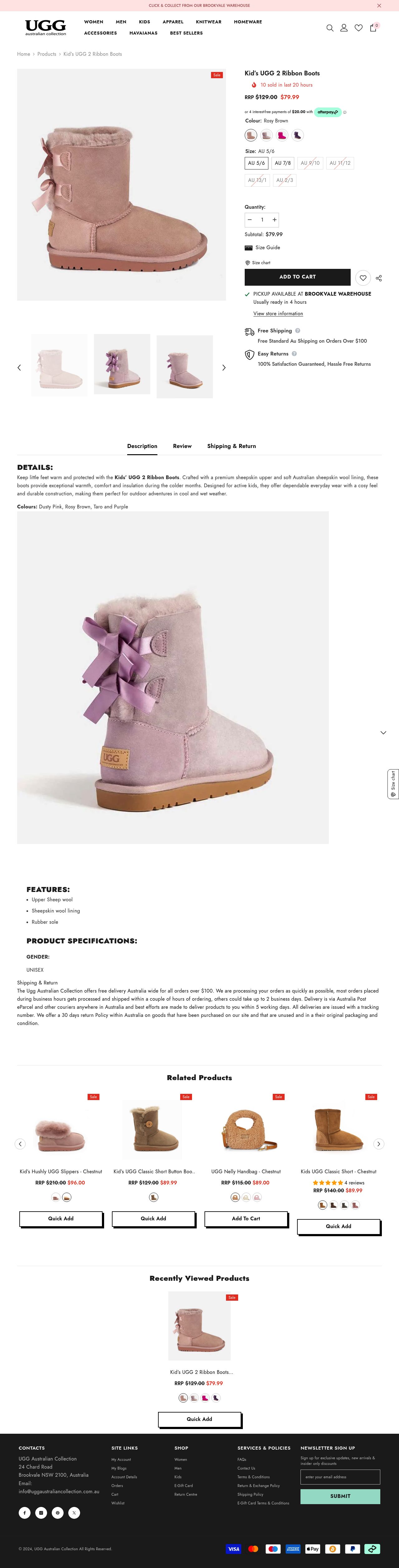399x1568 pixels.
Task: Click the newsletter email address field
Action: click(340, 1477)
